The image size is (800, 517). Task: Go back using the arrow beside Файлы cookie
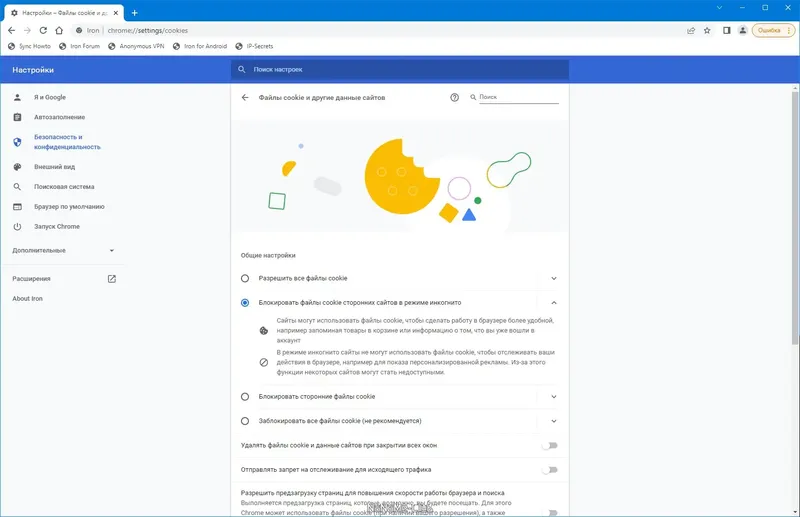point(245,97)
